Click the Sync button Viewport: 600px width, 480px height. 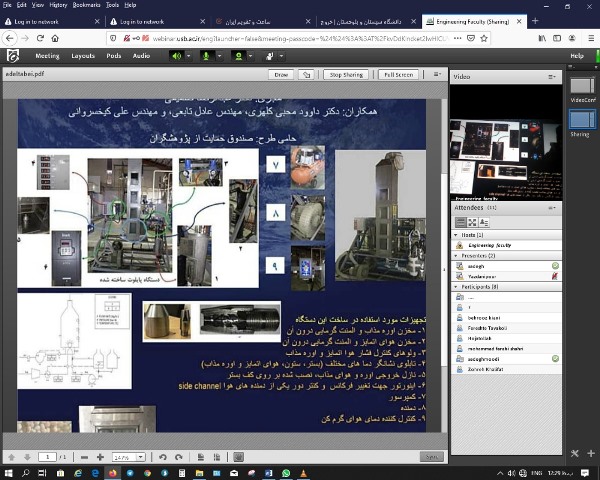pyautogui.click(x=432, y=457)
